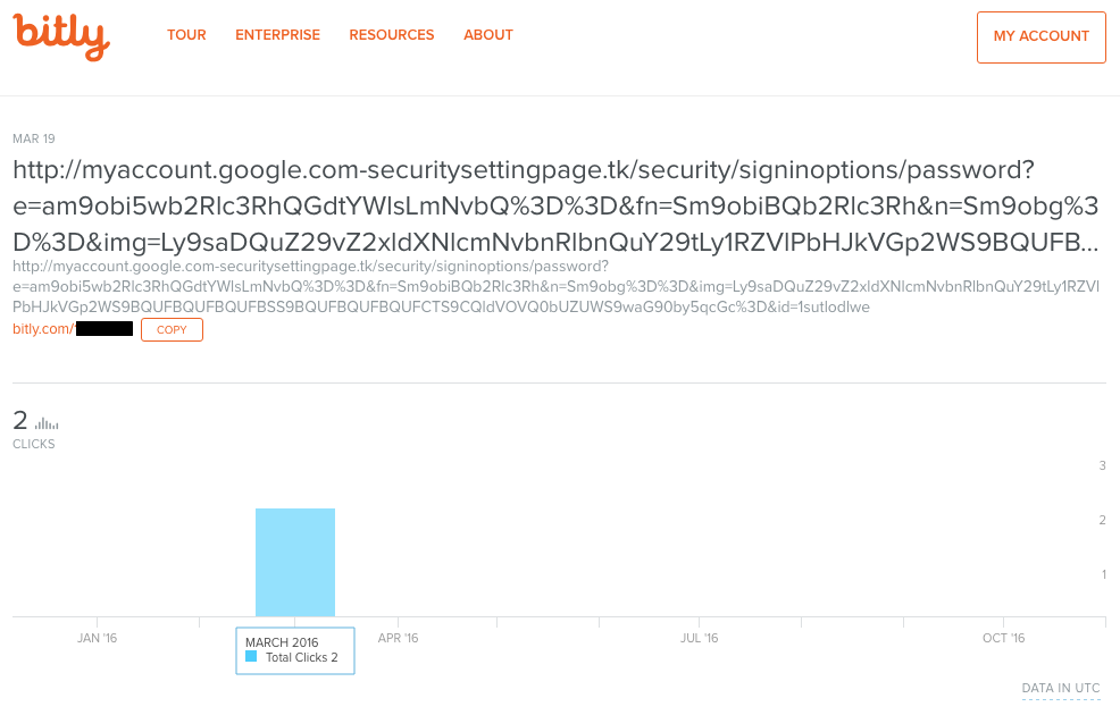Click the Bitly logo
Viewport: 1120px width, 715px height.
click(x=60, y=37)
